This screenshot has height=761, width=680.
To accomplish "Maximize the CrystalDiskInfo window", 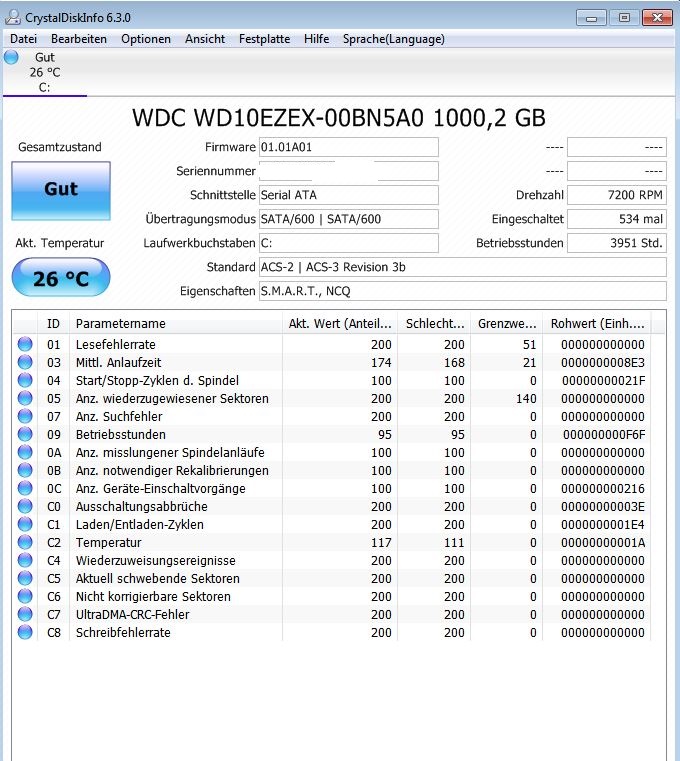I will [624, 18].
